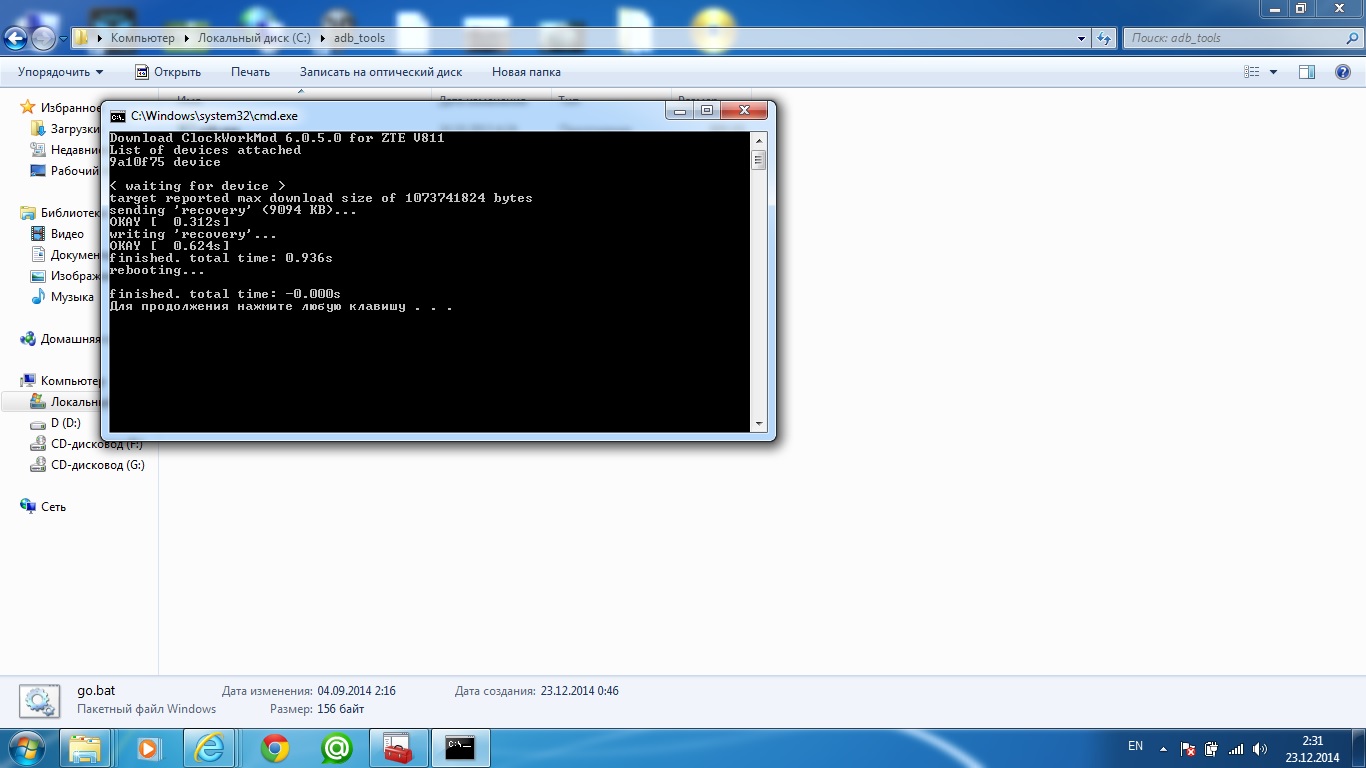1366x768 pixels.
Task: Open Google Chrome from the taskbar
Action: [x=275, y=748]
